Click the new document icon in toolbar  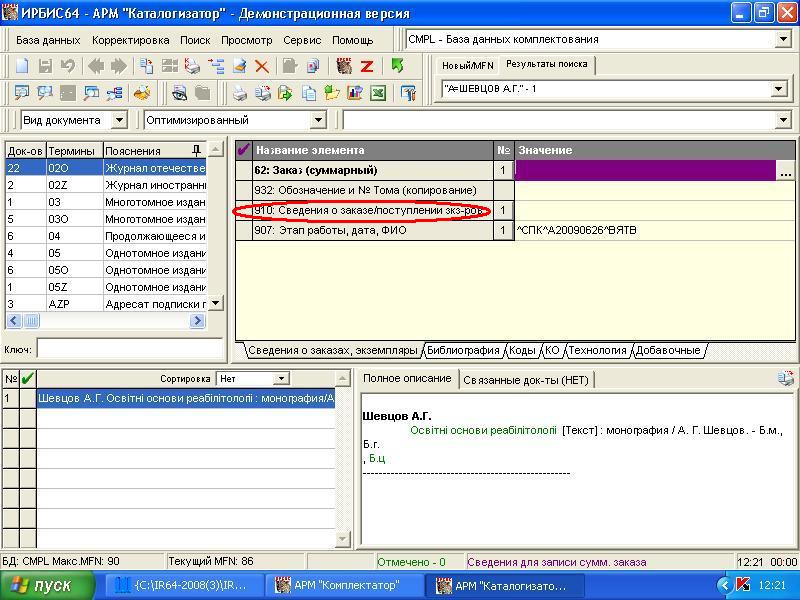(x=22, y=66)
